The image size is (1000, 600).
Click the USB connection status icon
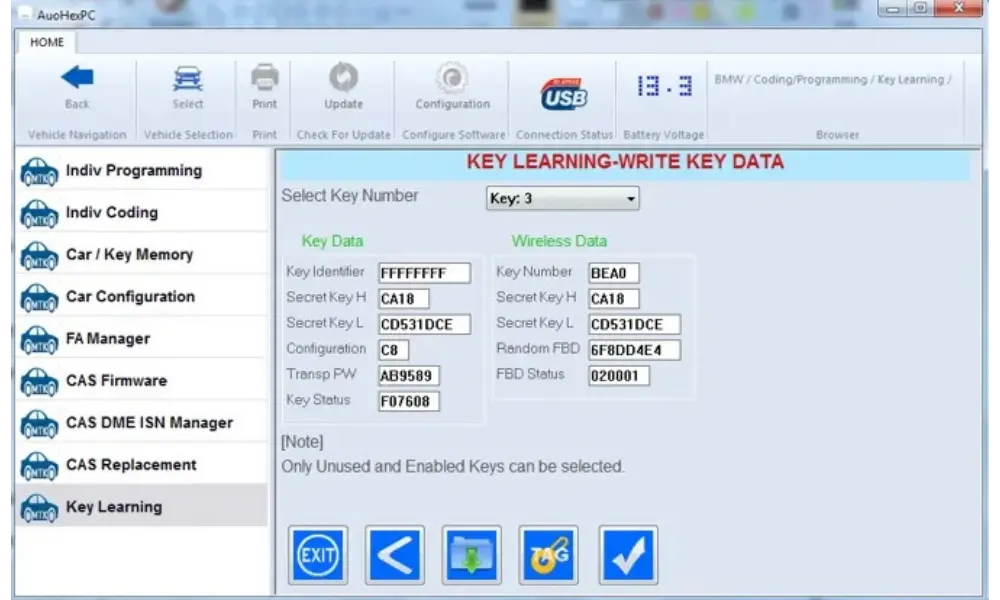(564, 96)
